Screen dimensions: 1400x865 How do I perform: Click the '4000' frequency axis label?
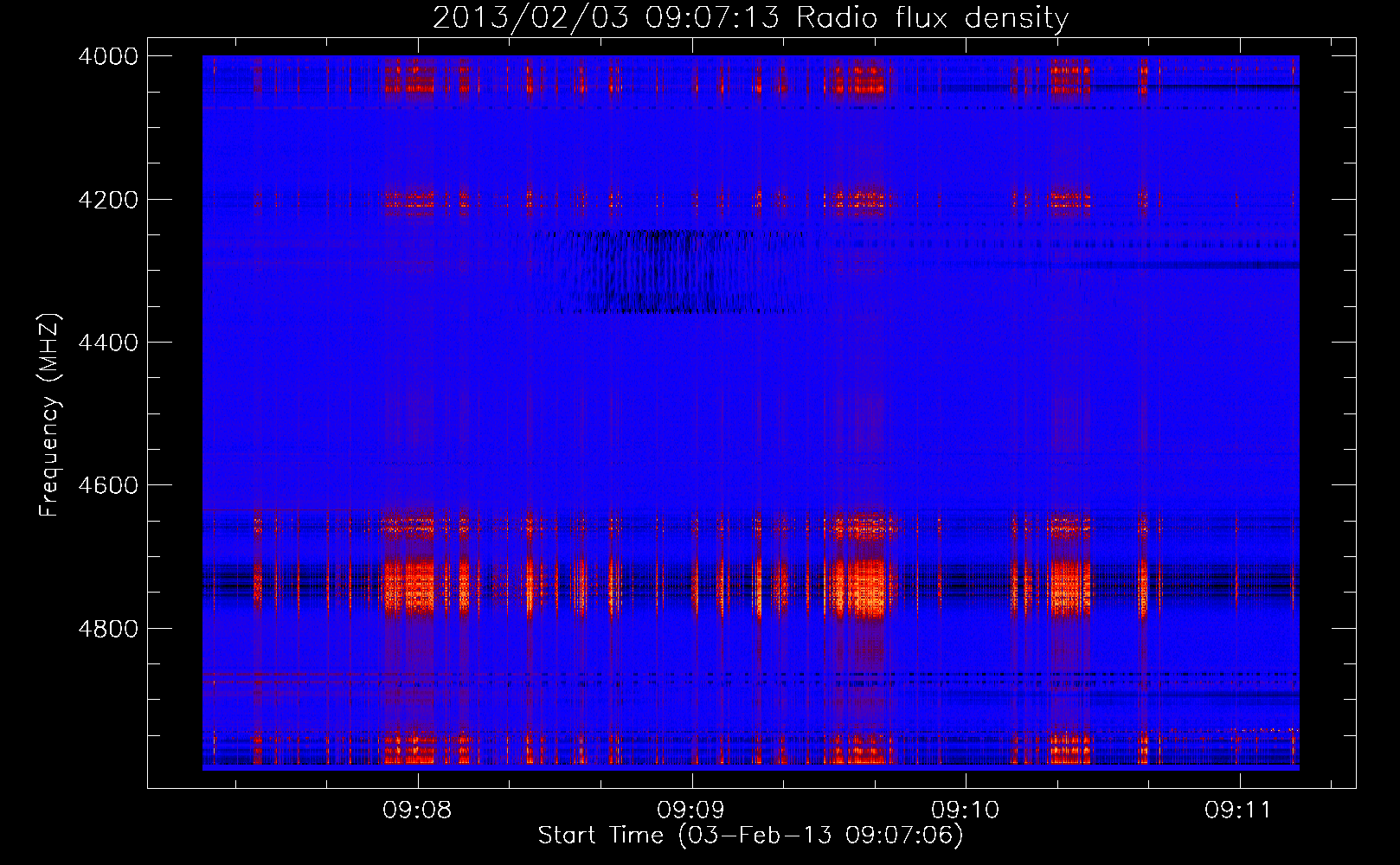tap(108, 56)
